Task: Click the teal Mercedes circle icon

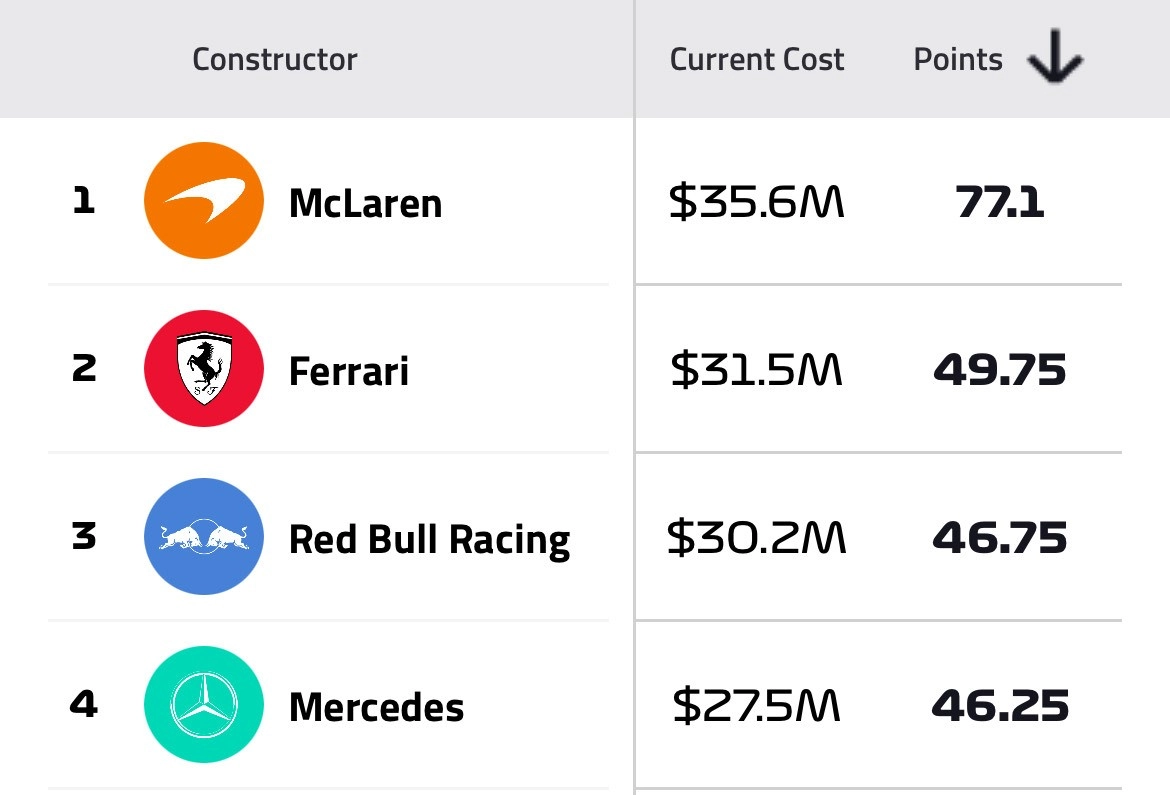Action: tap(204, 705)
